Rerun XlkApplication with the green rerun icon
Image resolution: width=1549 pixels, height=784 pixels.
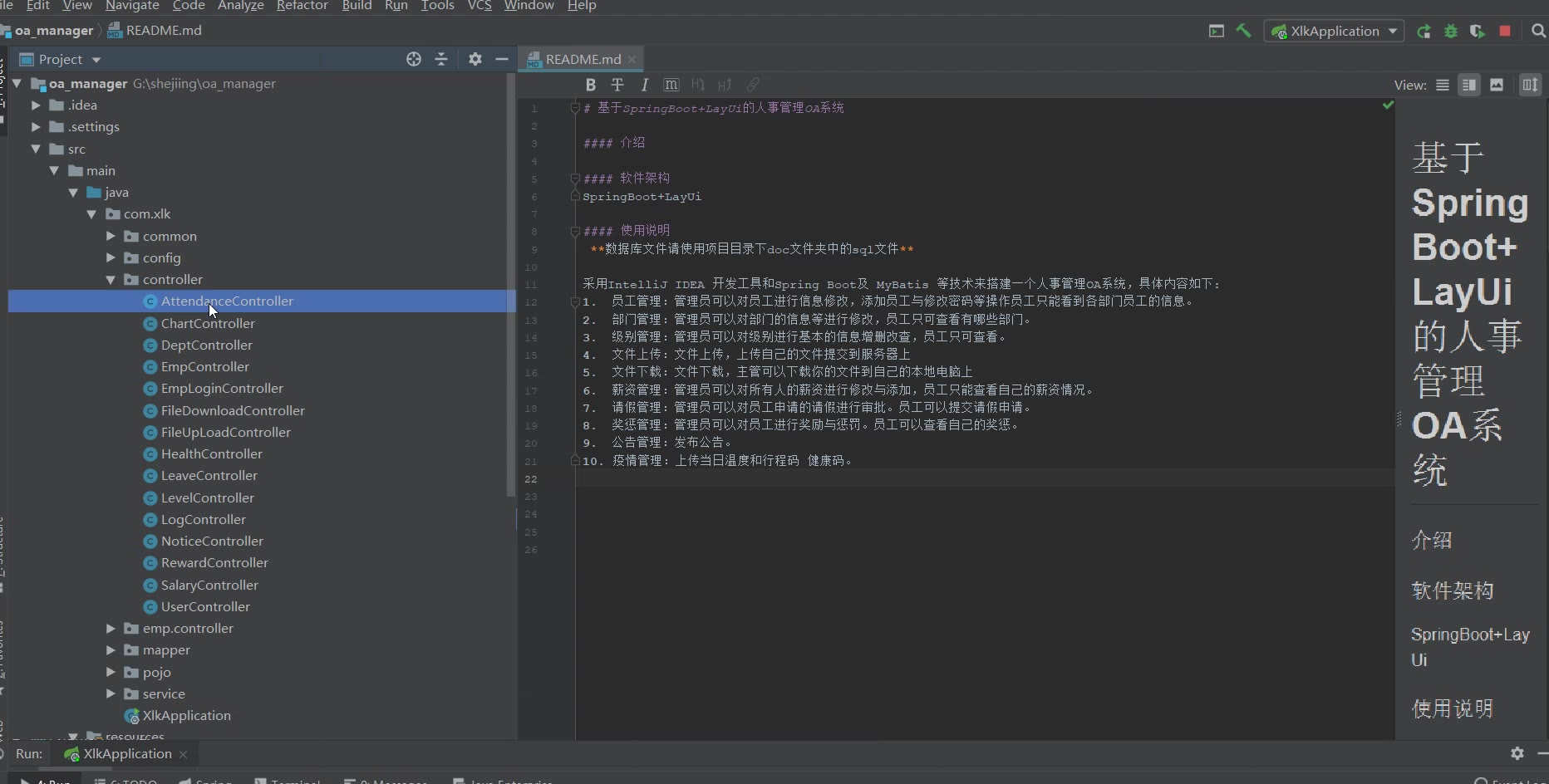(1424, 31)
